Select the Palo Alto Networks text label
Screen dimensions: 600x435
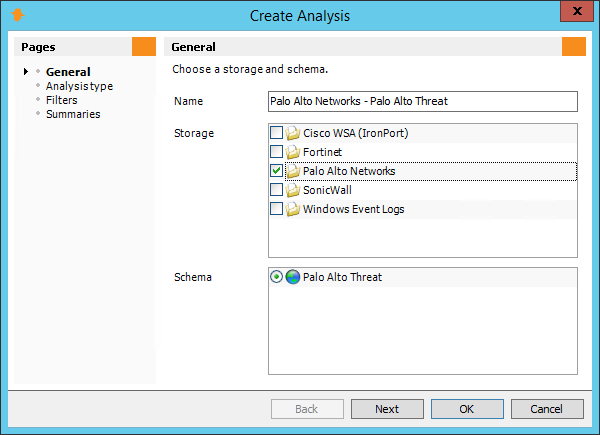point(349,171)
